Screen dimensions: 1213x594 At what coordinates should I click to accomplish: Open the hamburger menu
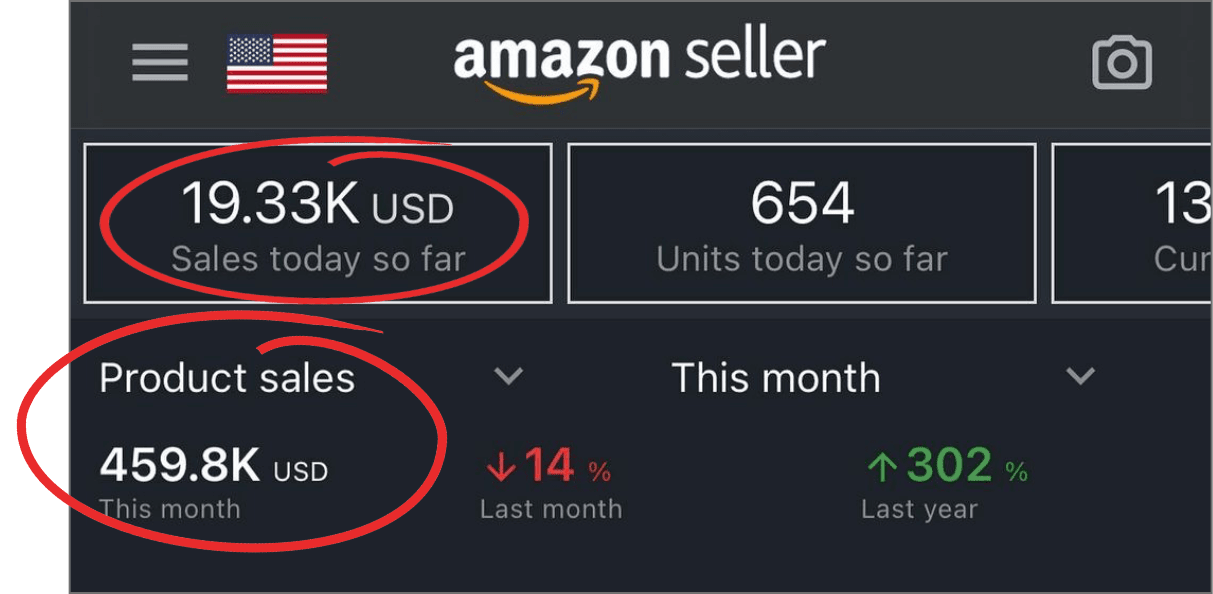160,64
